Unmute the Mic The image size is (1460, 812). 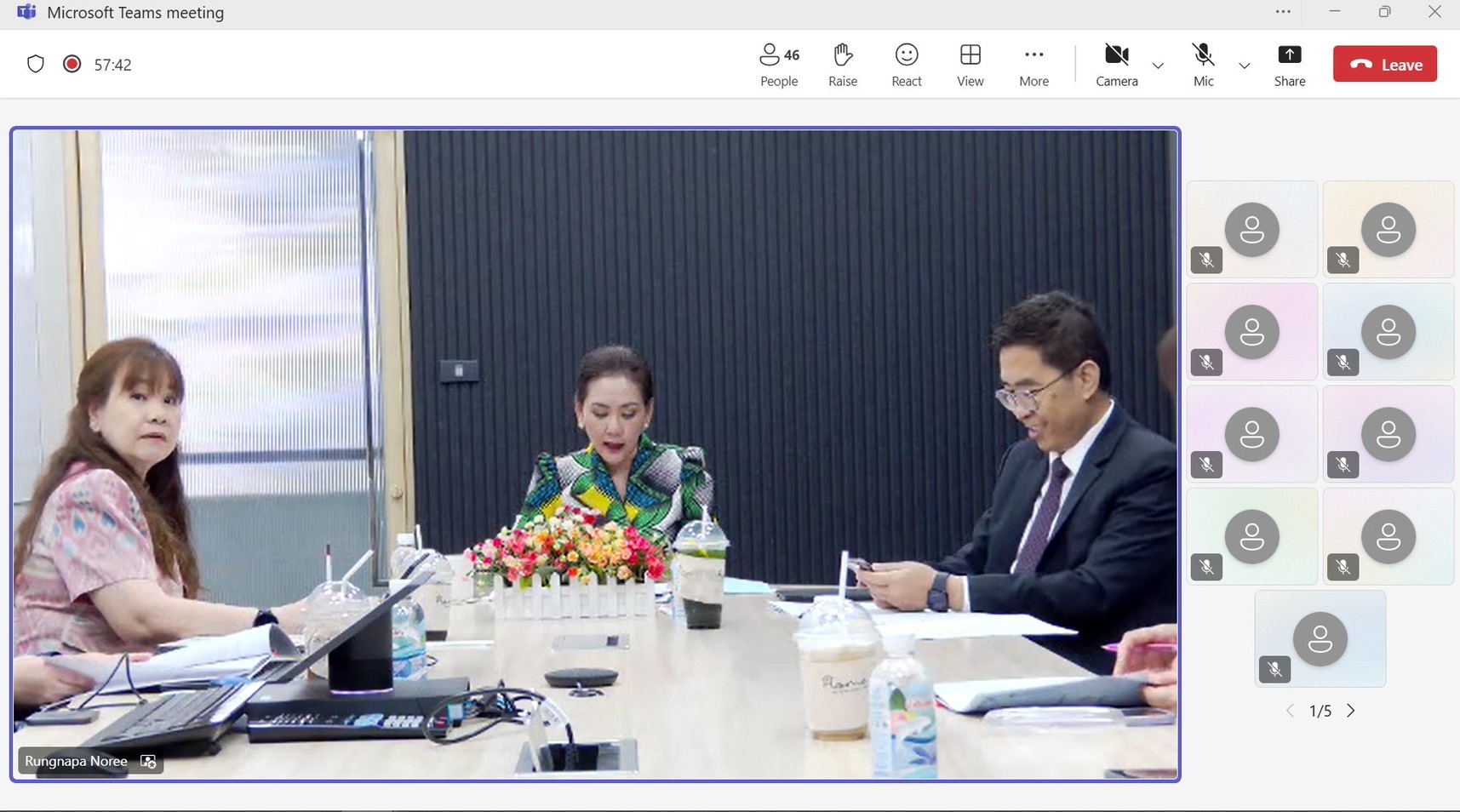[x=1203, y=65]
